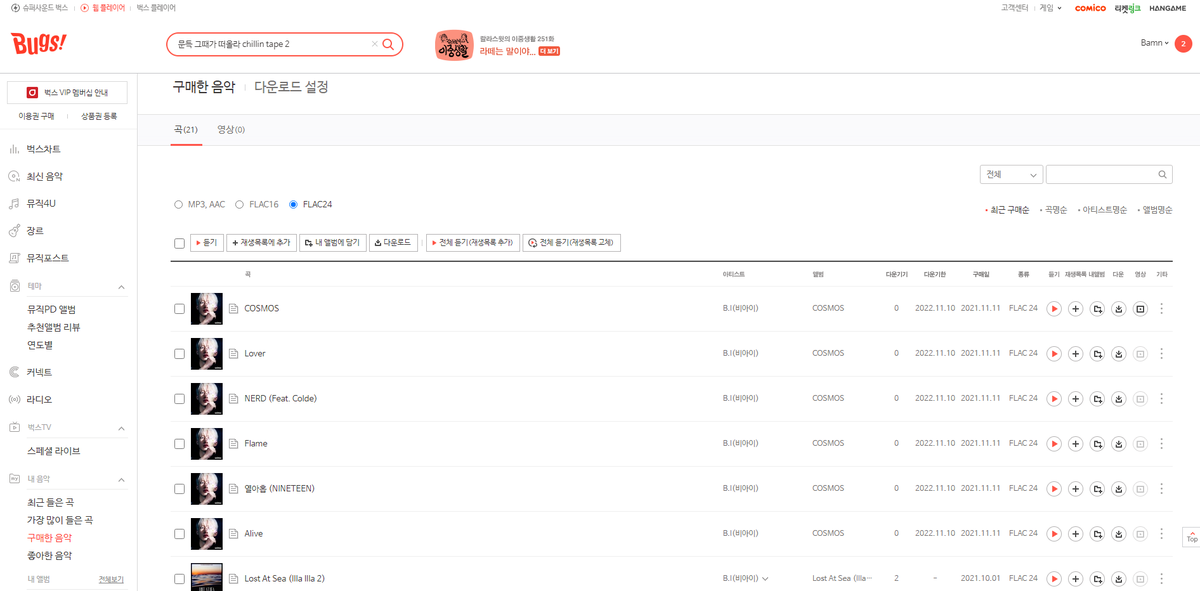Open the 전체 filter dropdown
The image size is (1200, 591).
point(1011,174)
